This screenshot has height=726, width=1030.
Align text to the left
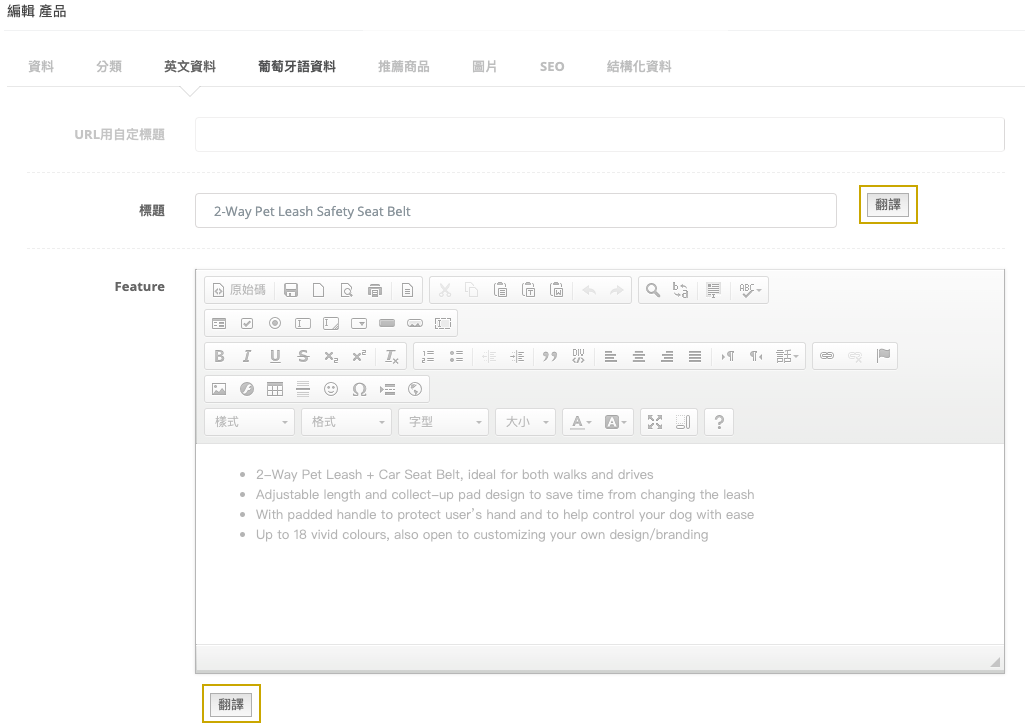click(x=611, y=356)
